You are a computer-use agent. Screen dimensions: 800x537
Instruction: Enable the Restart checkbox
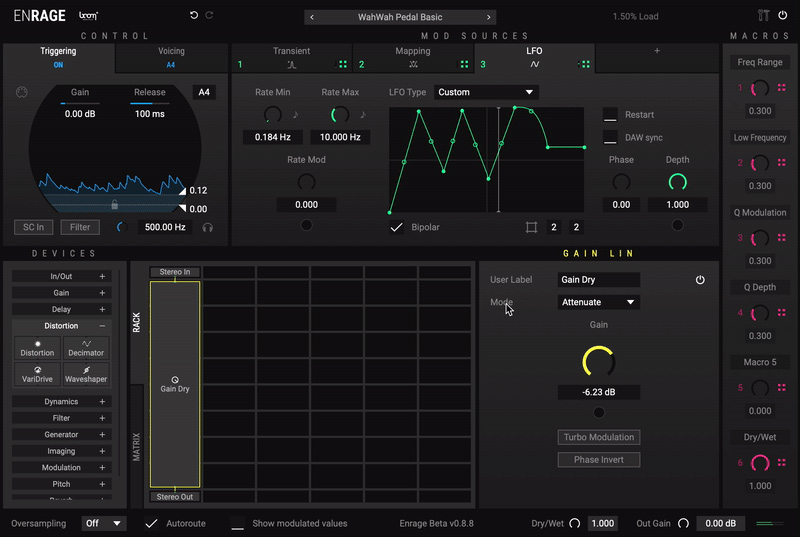609,115
